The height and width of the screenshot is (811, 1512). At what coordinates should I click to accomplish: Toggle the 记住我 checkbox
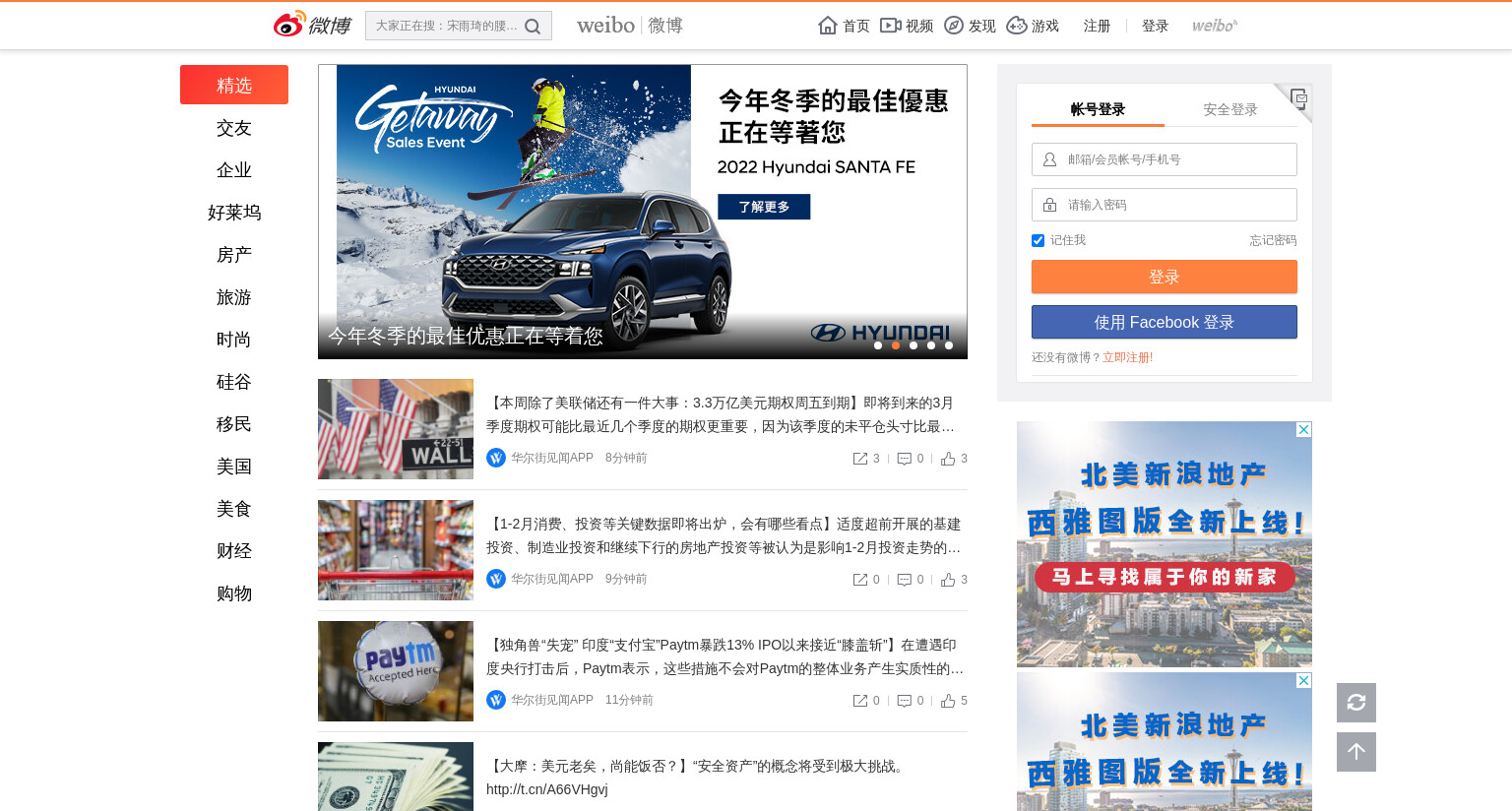click(1038, 240)
